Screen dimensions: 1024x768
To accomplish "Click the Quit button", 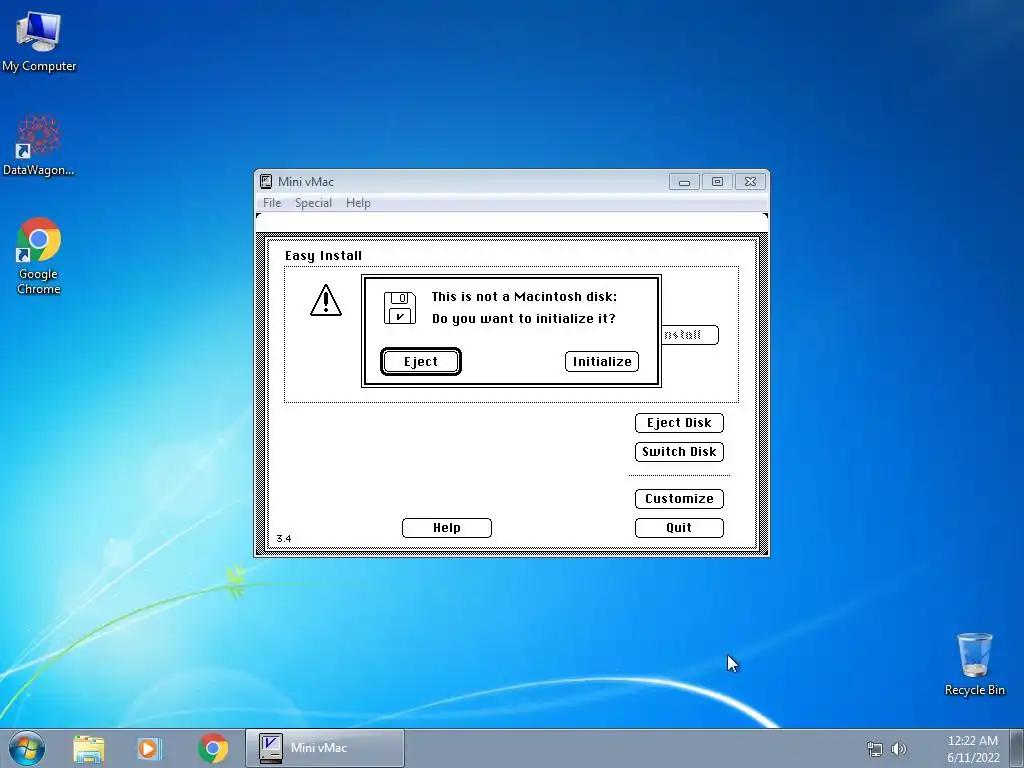I will [x=679, y=528].
